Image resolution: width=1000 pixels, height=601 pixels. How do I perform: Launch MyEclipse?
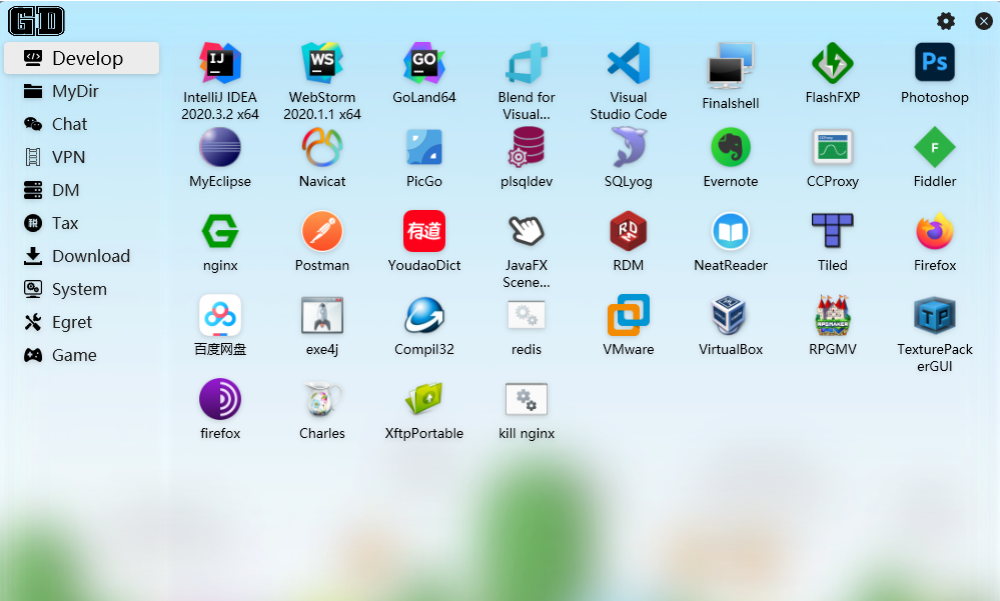pos(220,147)
